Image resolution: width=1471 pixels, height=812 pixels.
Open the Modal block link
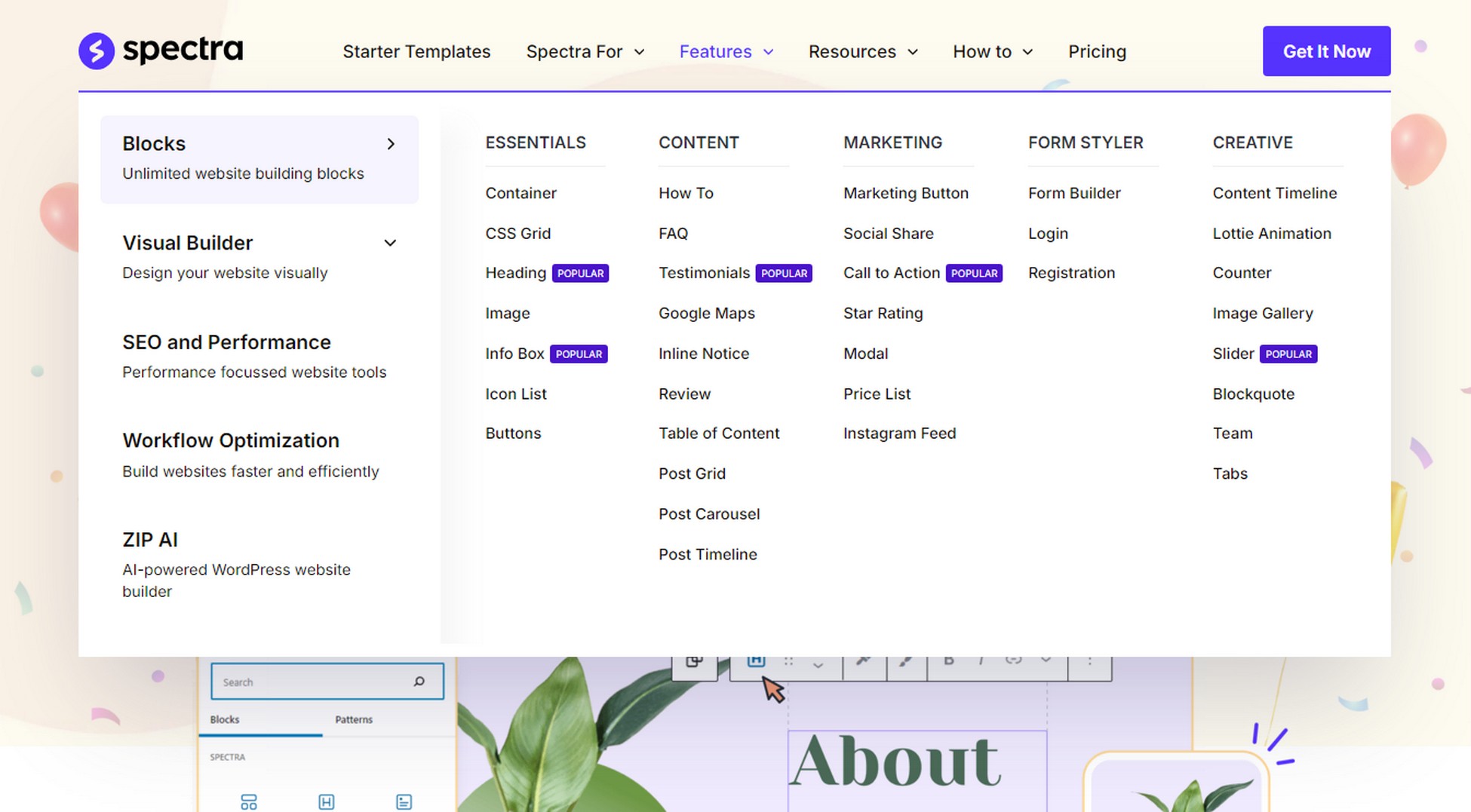[x=865, y=354]
